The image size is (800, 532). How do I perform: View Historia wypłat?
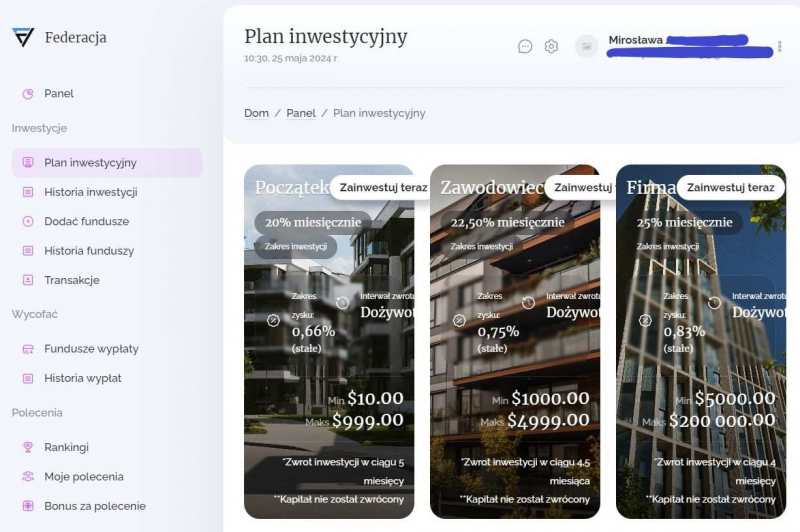[x=83, y=378]
